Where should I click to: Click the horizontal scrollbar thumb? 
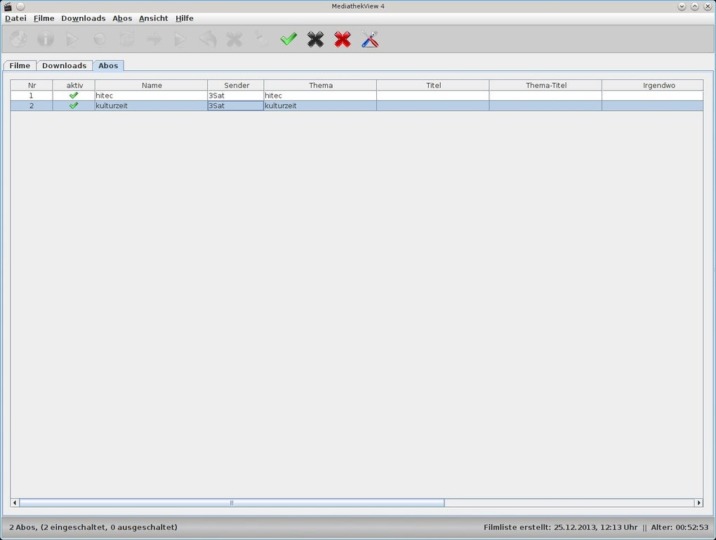232,503
